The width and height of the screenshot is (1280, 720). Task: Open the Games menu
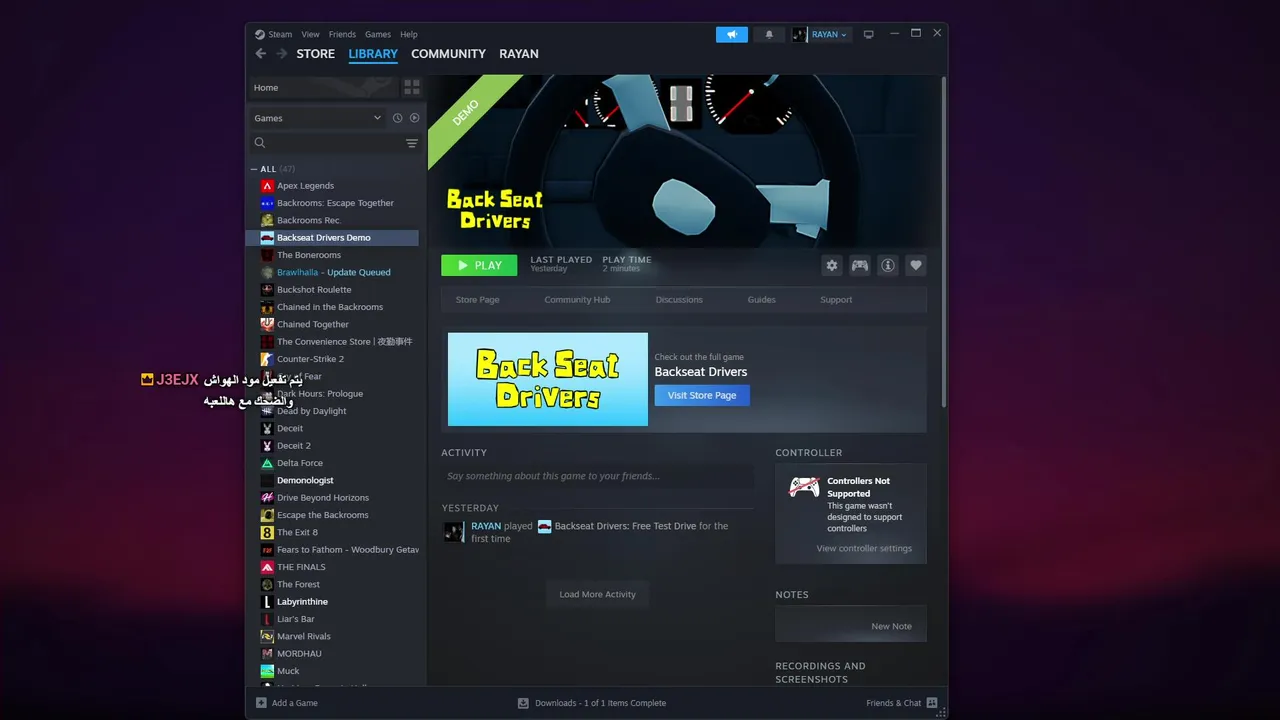coord(378,34)
